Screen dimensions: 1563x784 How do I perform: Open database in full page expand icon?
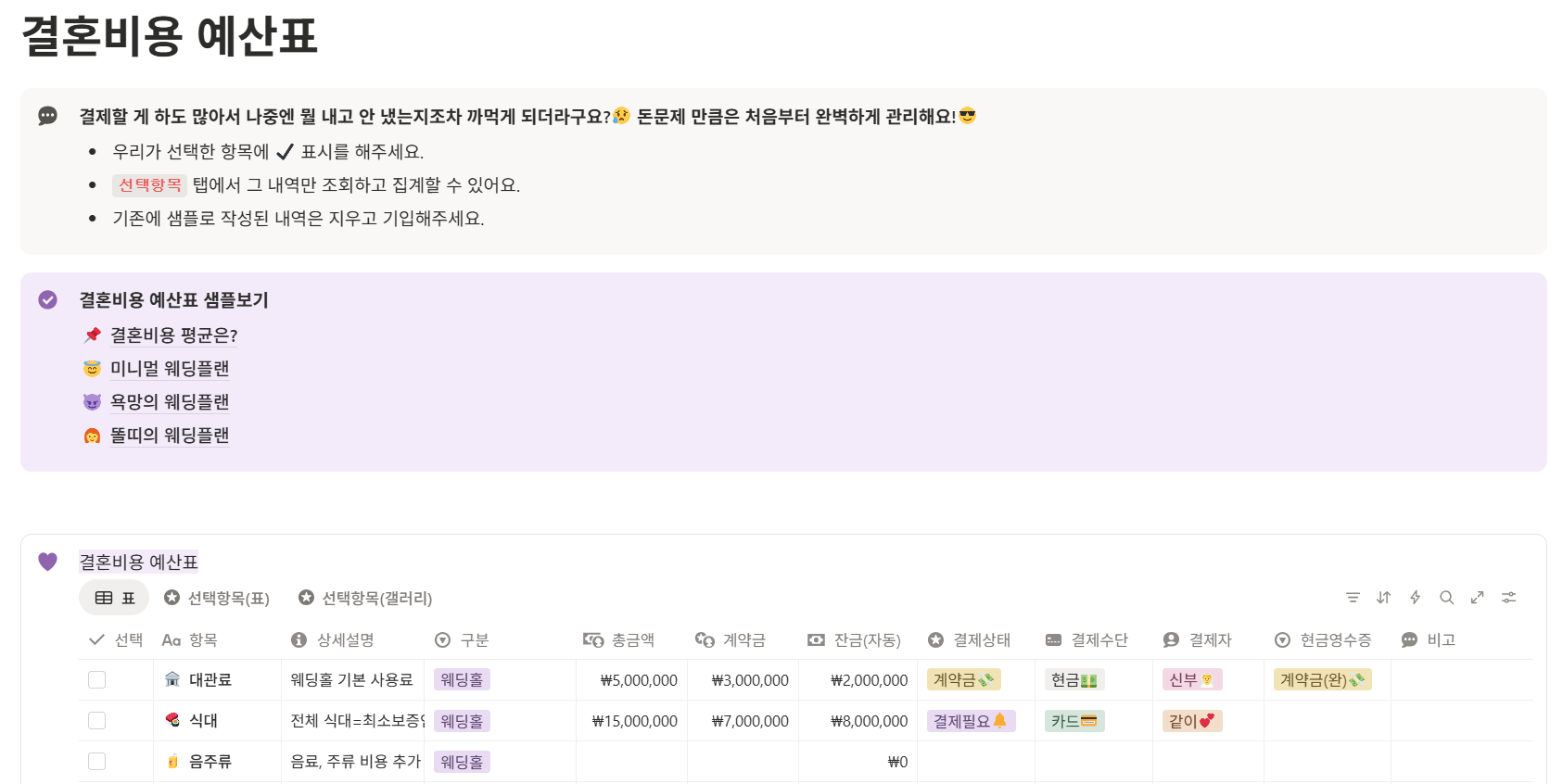click(x=1478, y=598)
